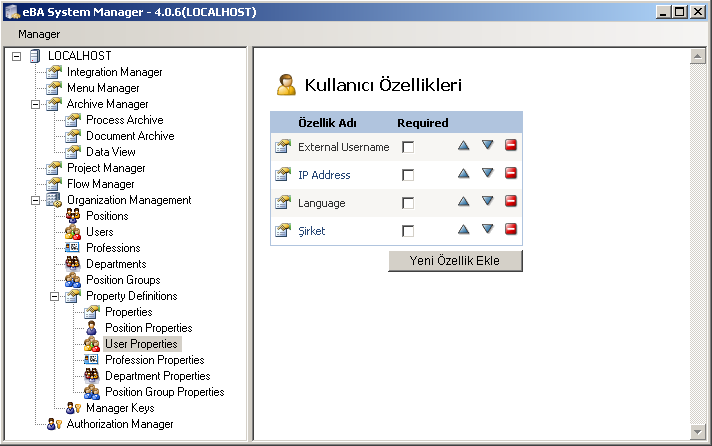Click the LOCALHOST server icon

35,56
